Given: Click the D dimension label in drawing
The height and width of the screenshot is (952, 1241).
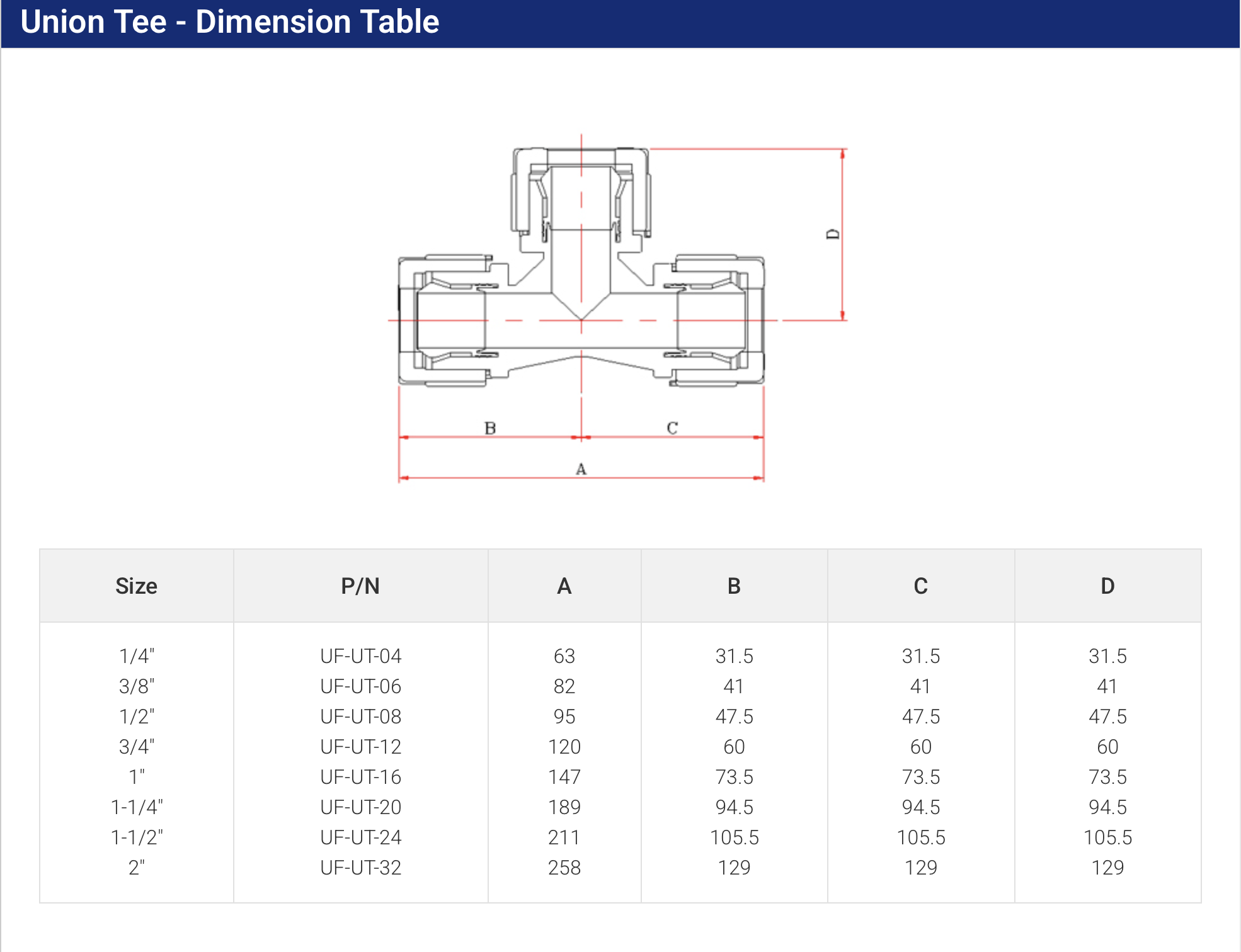Looking at the screenshot, I should click(833, 234).
